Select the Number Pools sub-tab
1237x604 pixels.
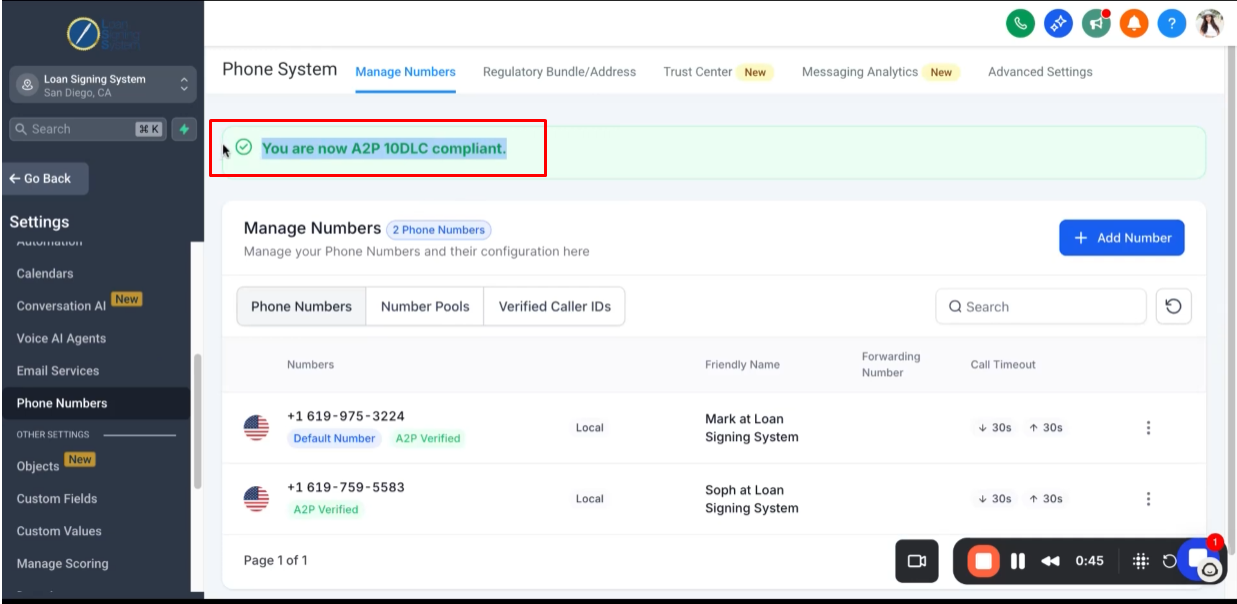click(x=425, y=307)
